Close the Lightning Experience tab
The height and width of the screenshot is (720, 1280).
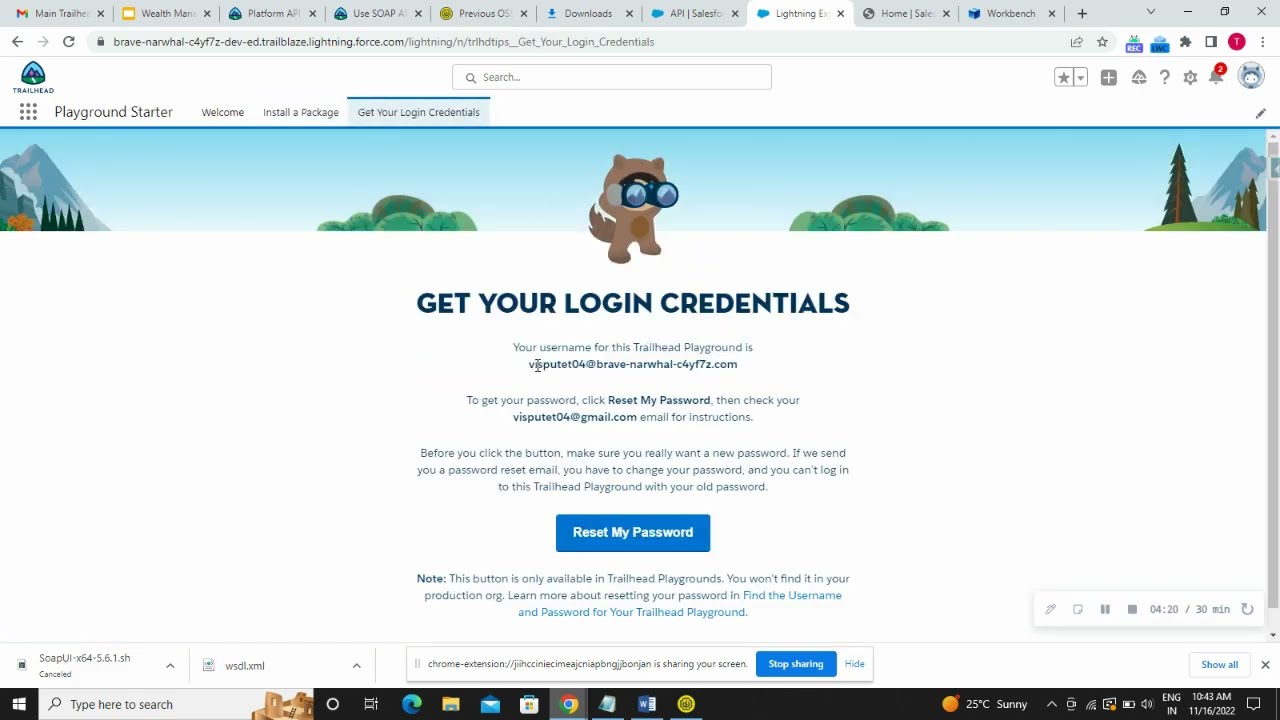point(840,14)
